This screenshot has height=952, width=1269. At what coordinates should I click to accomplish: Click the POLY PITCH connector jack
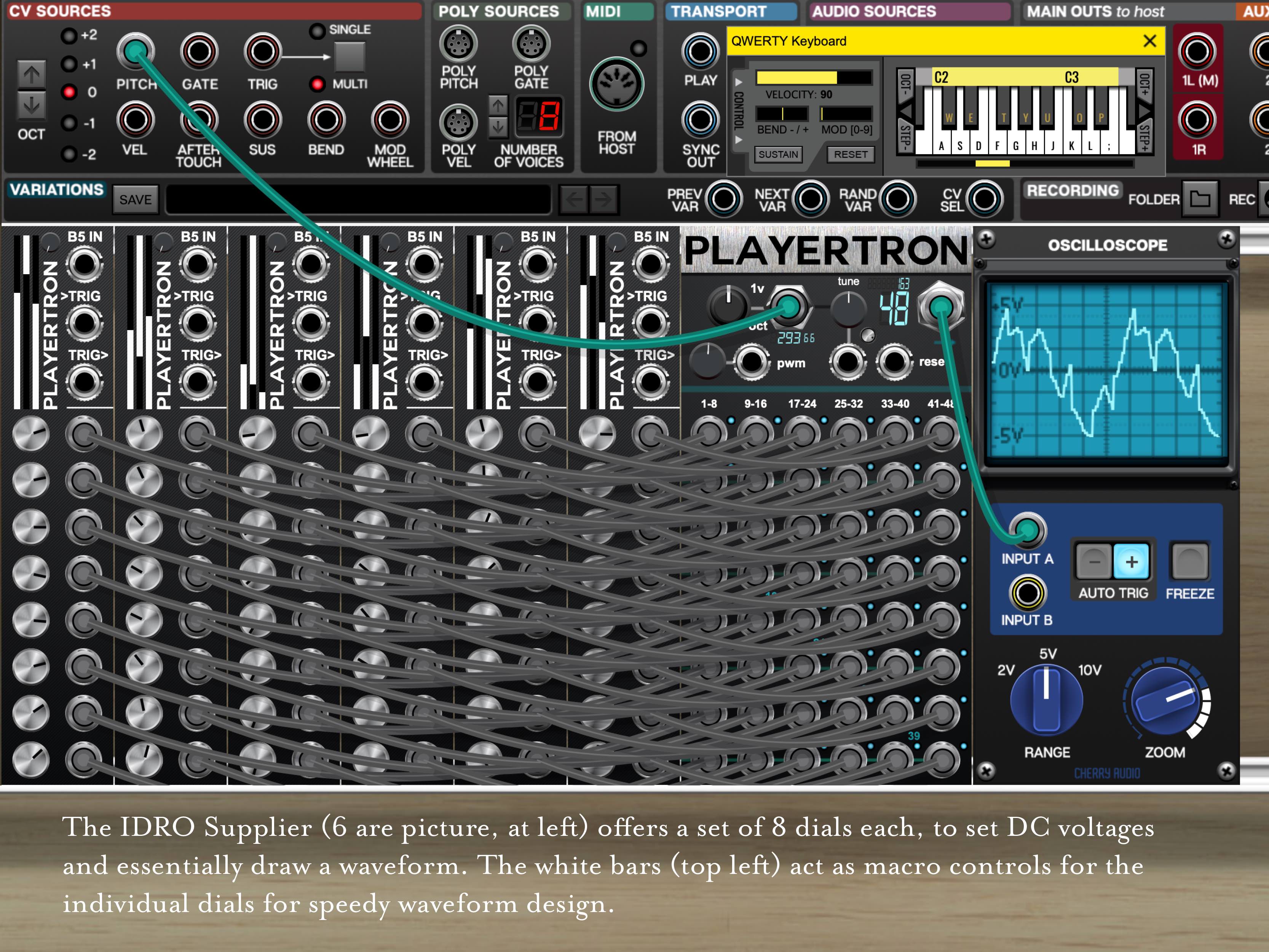pos(458,44)
